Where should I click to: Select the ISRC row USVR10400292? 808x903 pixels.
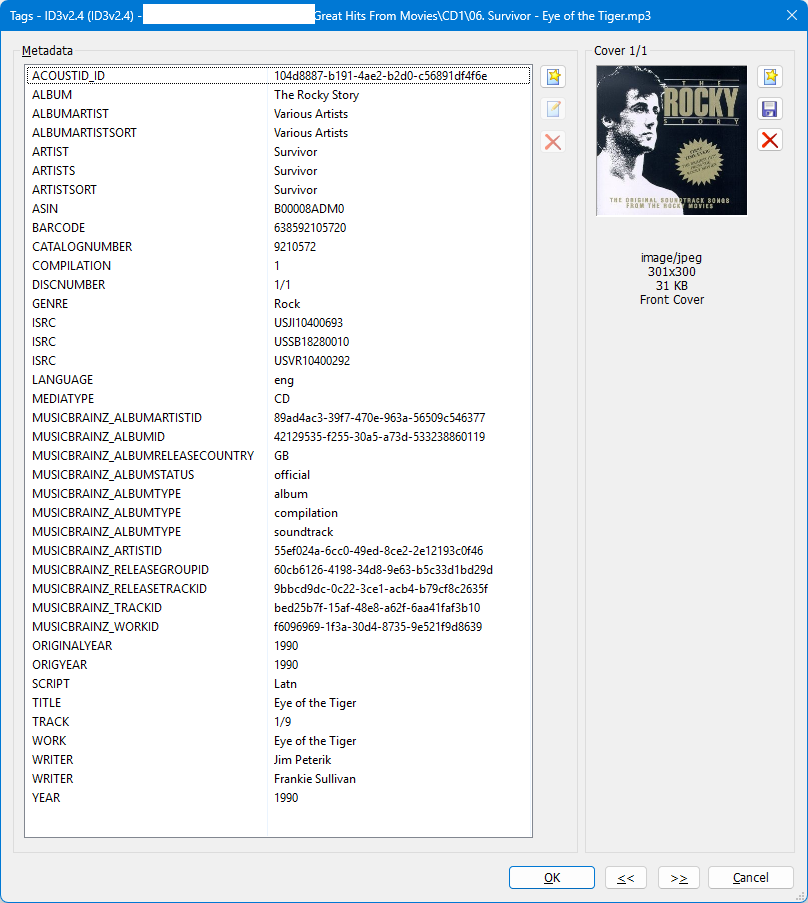(278, 361)
